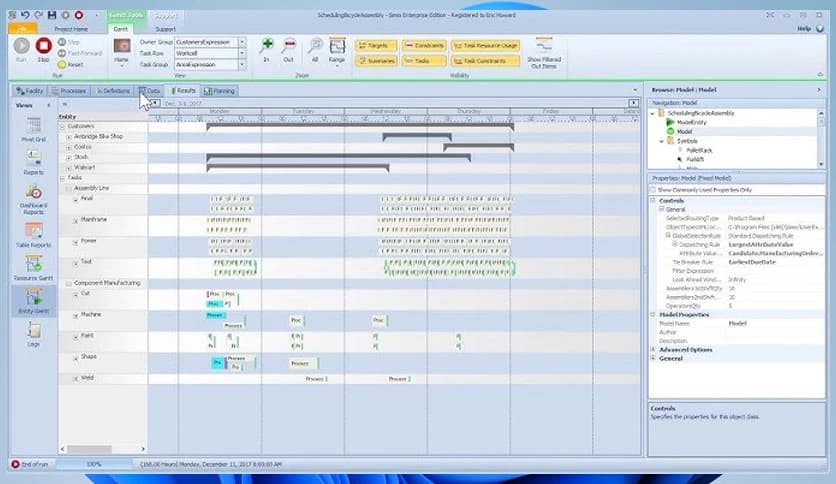Viewport: 836px width, 484px height.
Task: Switch to the Facility tab
Action: (x=30, y=91)
